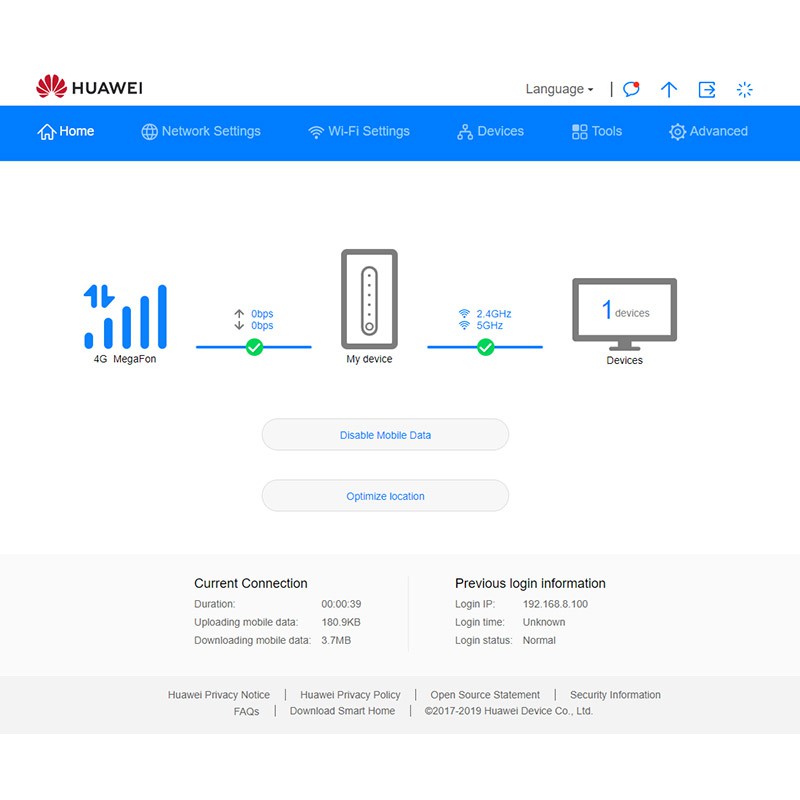Screen dimensions: 800x800
Task: Click the spinning refresh icon in header
Action: (x=744, y=89)
